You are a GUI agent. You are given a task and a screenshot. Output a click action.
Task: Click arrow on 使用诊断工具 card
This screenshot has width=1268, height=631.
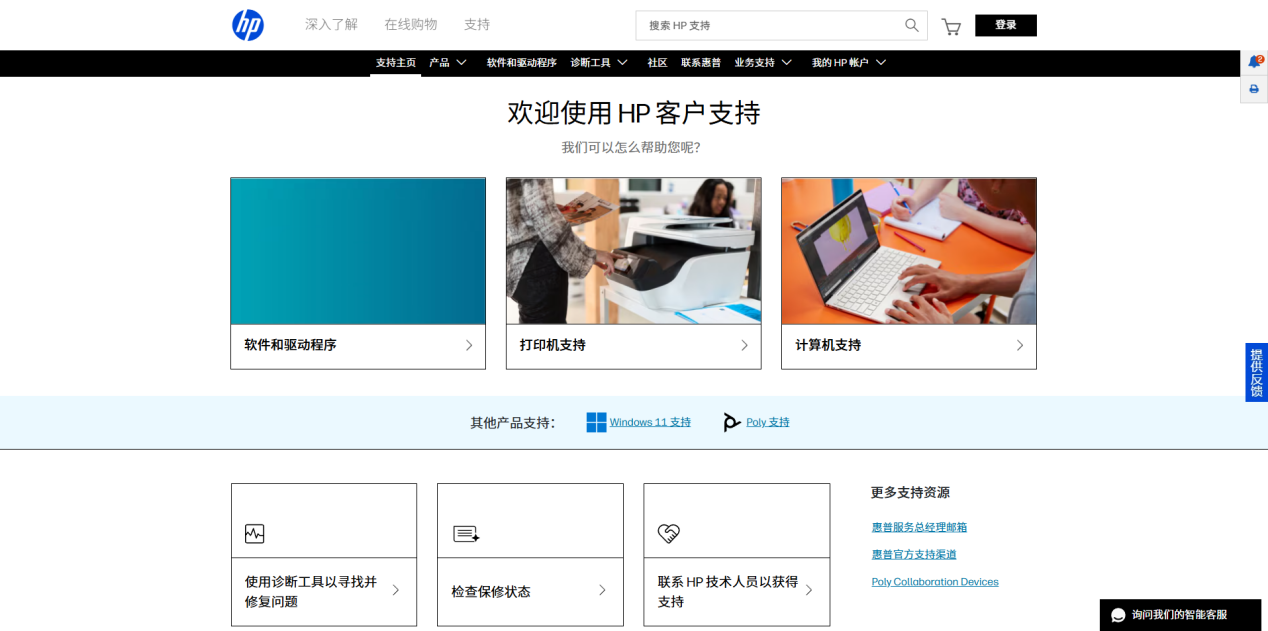pyautogui.click(x=396, y=590)
